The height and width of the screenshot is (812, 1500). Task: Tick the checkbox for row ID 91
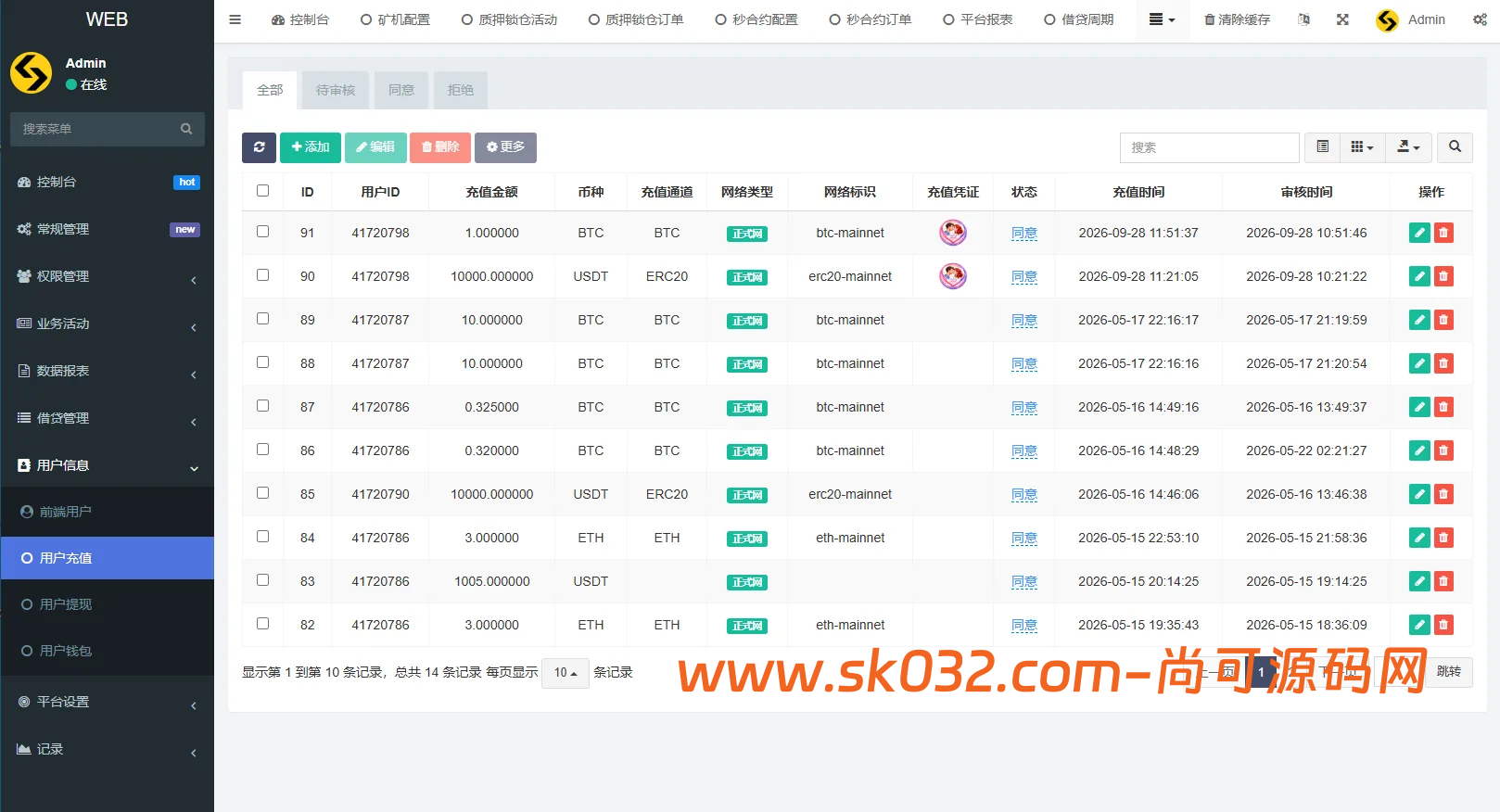(x=262, y=232)
